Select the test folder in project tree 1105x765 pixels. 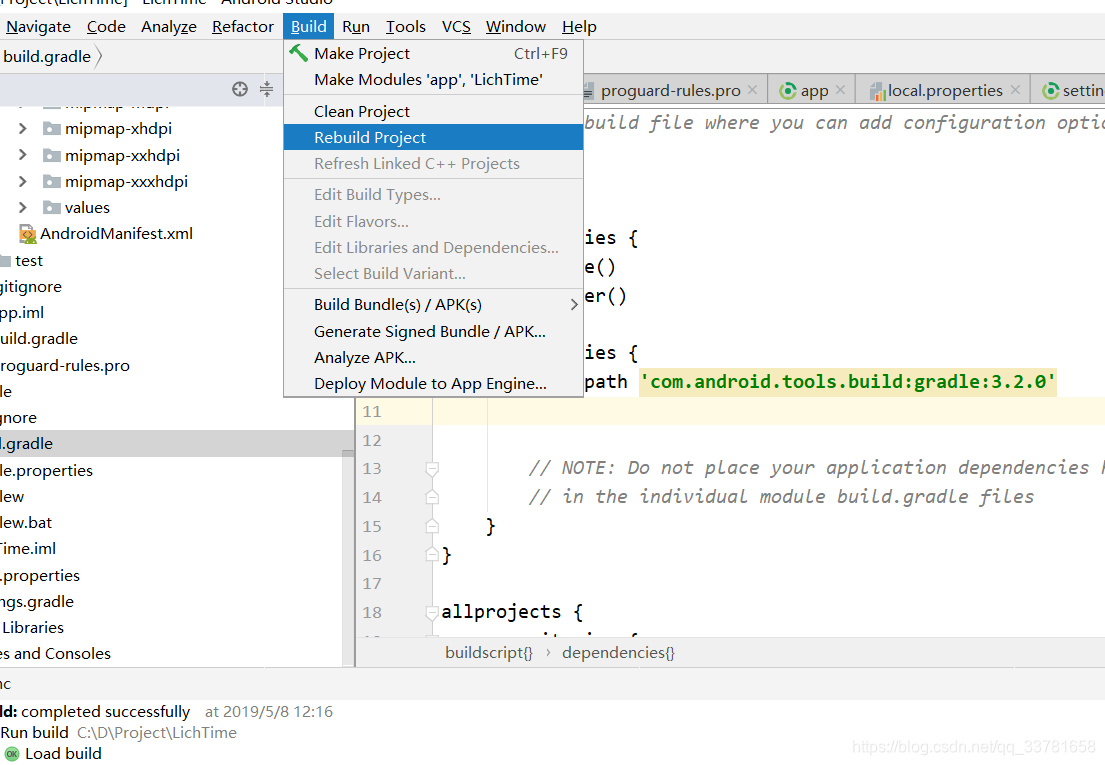29,261
